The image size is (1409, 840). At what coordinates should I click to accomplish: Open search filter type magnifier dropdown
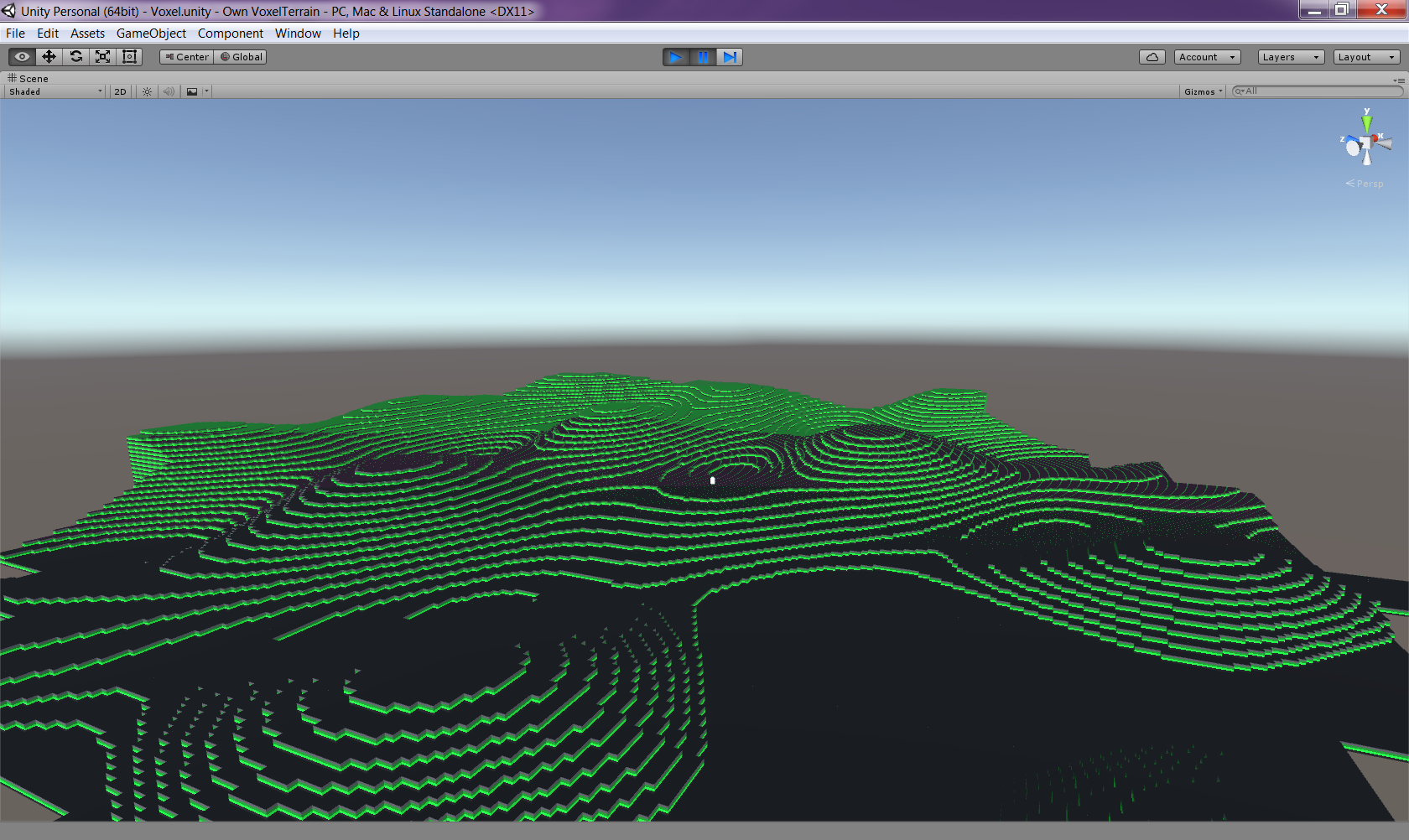coord(1239,91)
